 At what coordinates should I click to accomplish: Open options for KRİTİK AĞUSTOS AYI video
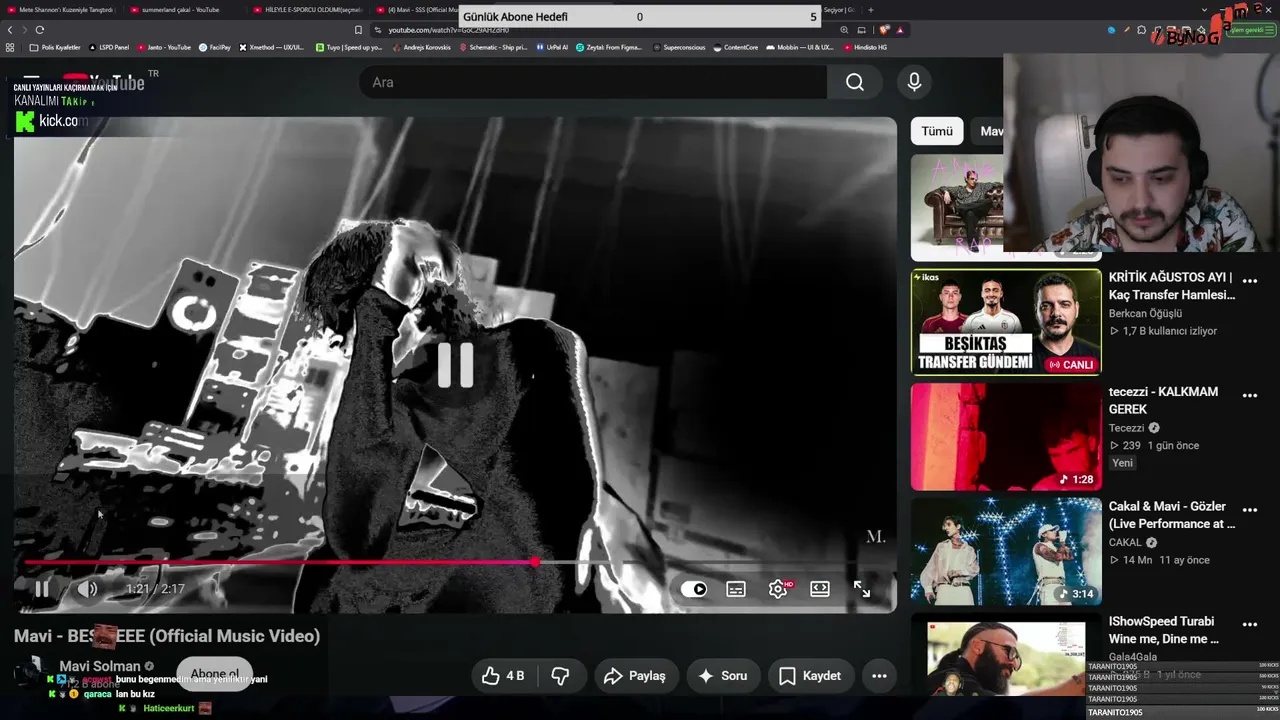point(1250,281)
